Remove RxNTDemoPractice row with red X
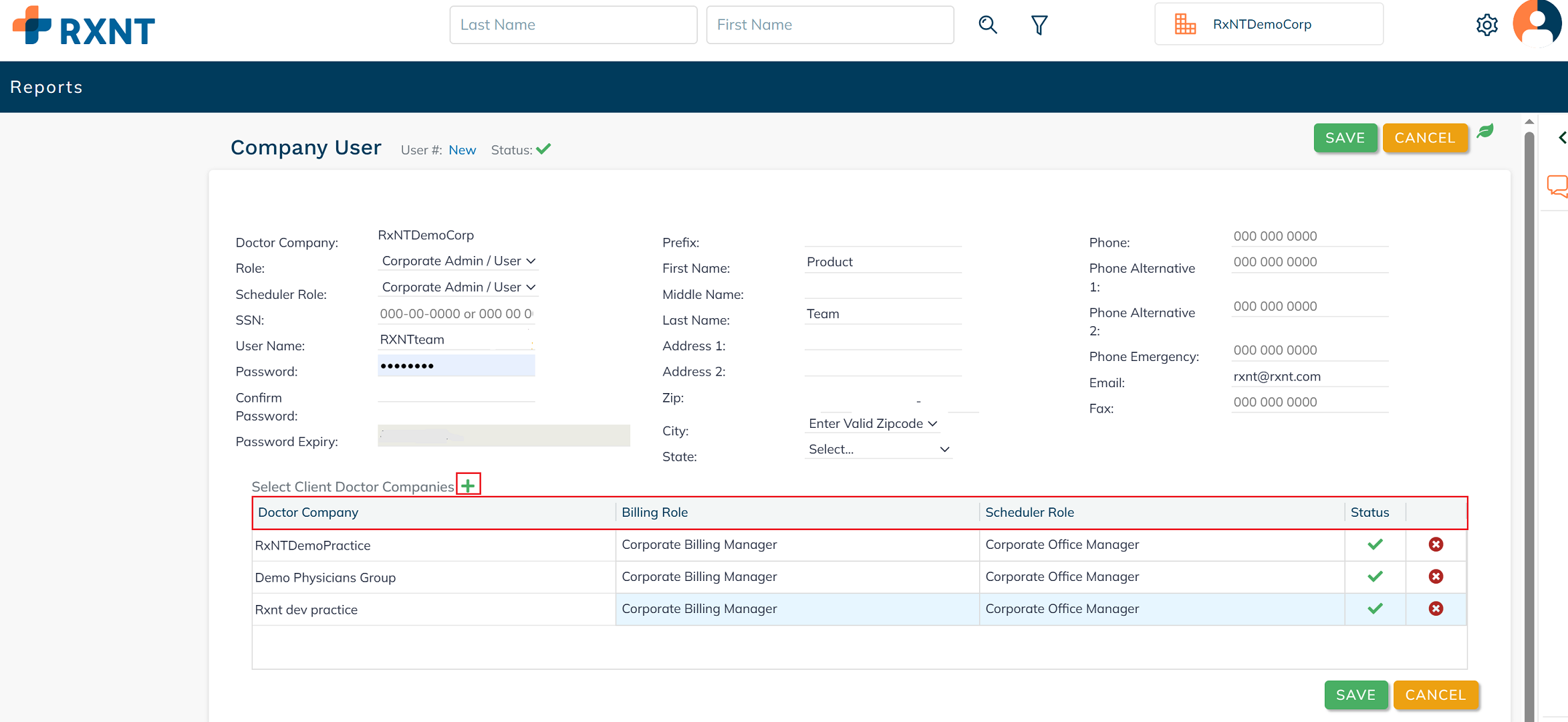The width and height of the screenshot is (1568, 722). (x=1436, y=544)
